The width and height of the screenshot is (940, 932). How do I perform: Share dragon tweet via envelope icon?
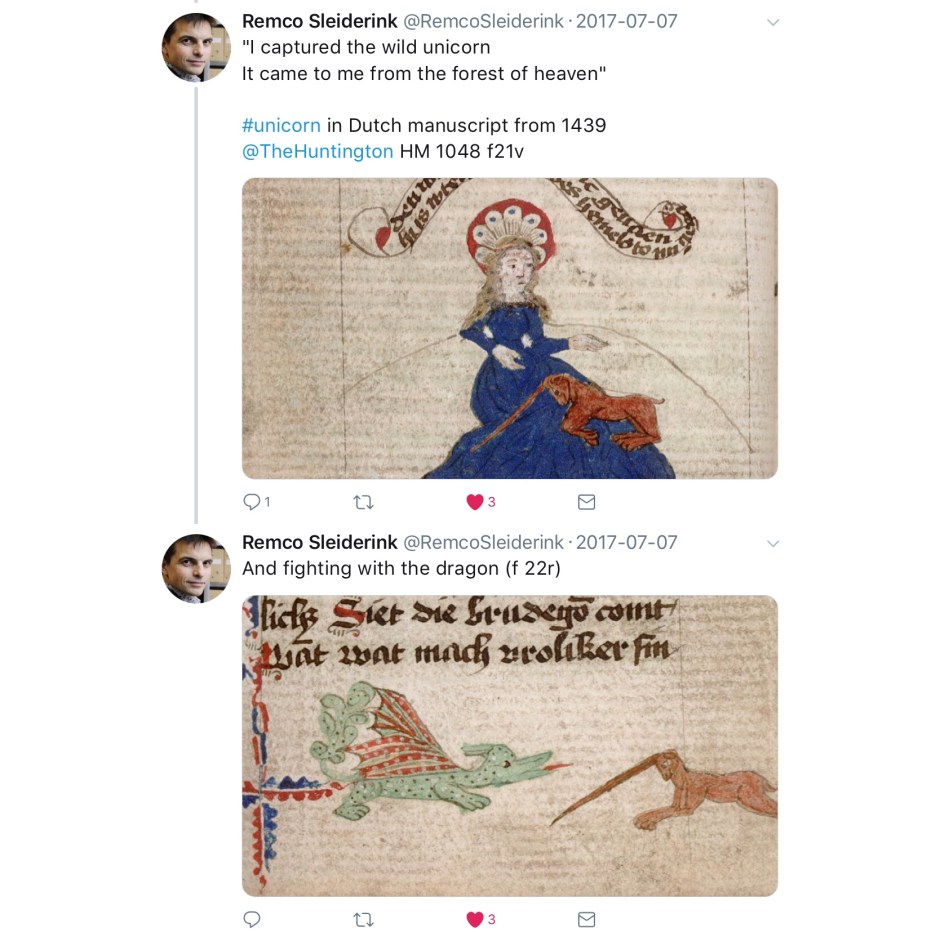pos(586,919)
